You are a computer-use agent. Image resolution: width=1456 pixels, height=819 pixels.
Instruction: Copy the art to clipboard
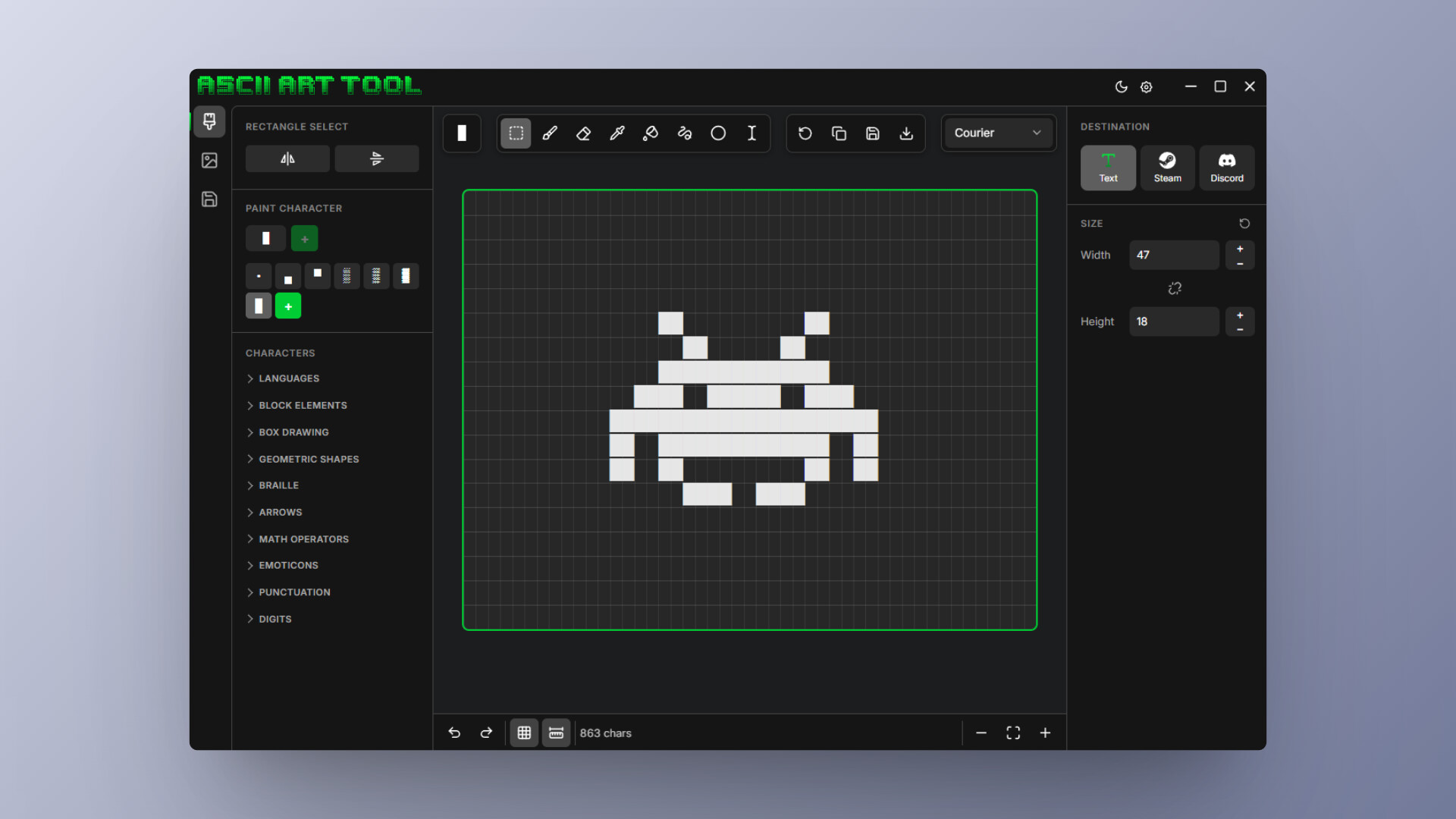point(839,133)
